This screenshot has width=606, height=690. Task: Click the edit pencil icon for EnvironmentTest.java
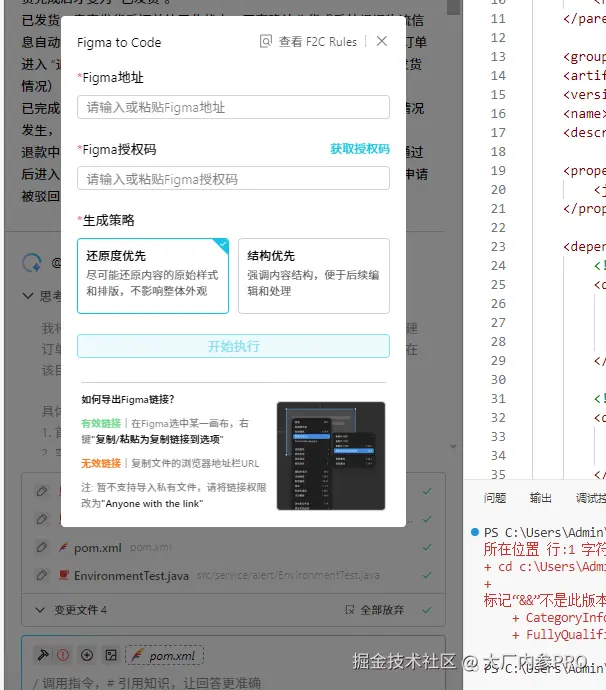42,575
